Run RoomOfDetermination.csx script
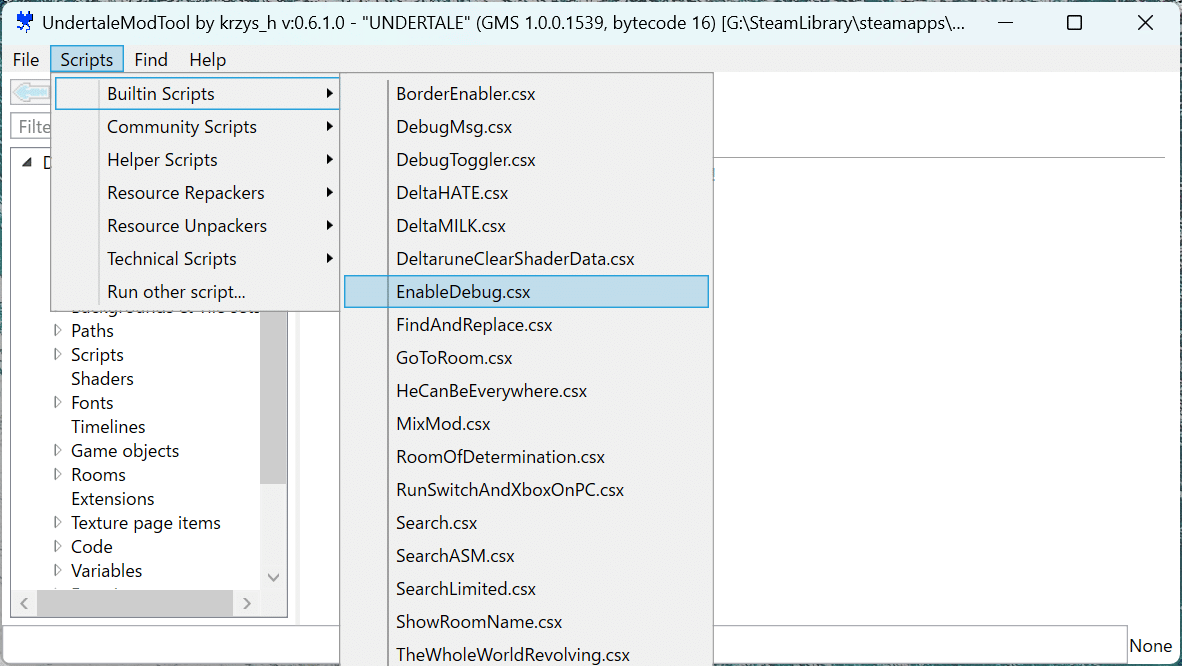Image resolution: width=1182 pixels, height=666 pixels. [526, 457]
